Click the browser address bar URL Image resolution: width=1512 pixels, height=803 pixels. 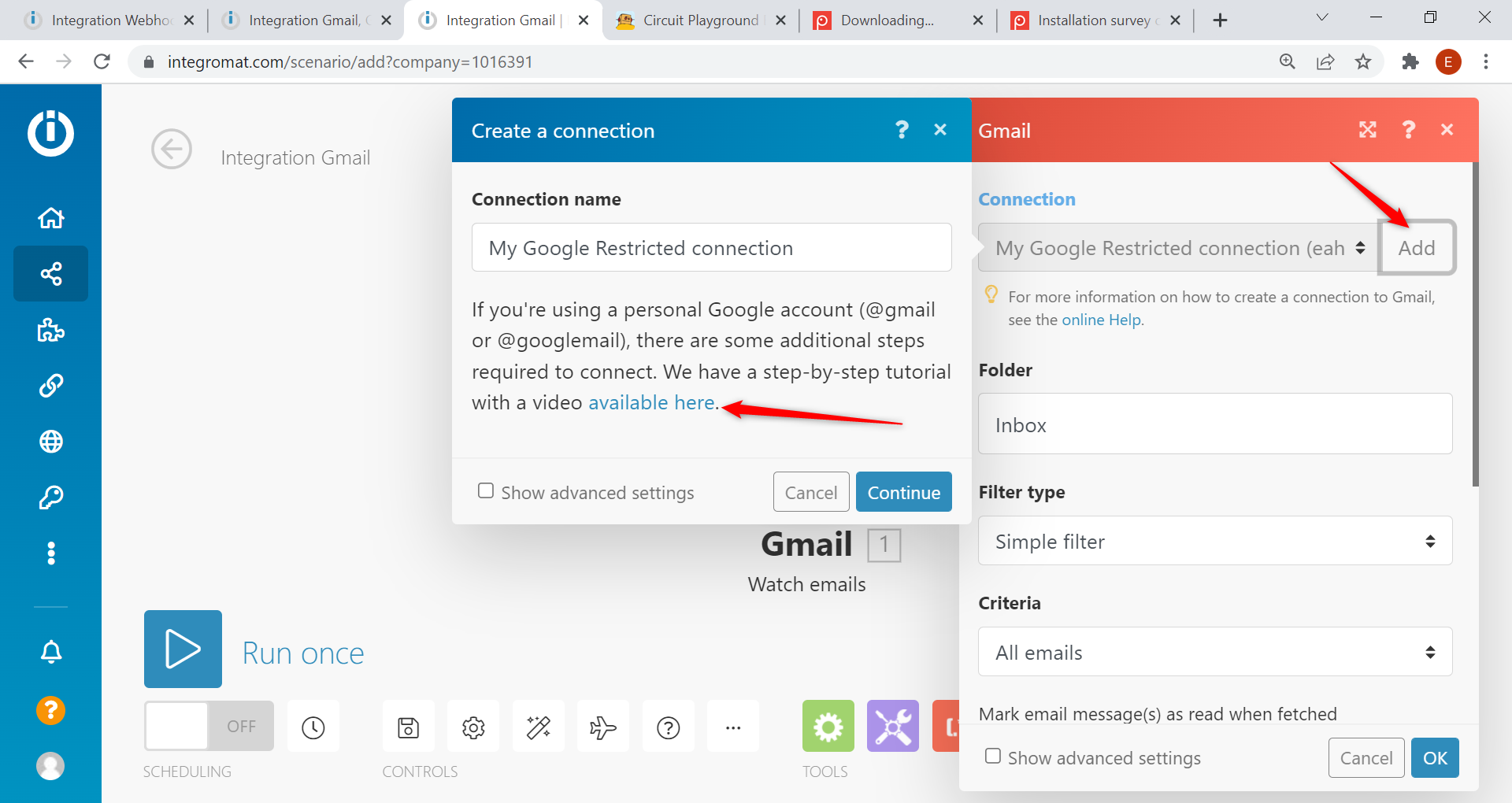350,61
